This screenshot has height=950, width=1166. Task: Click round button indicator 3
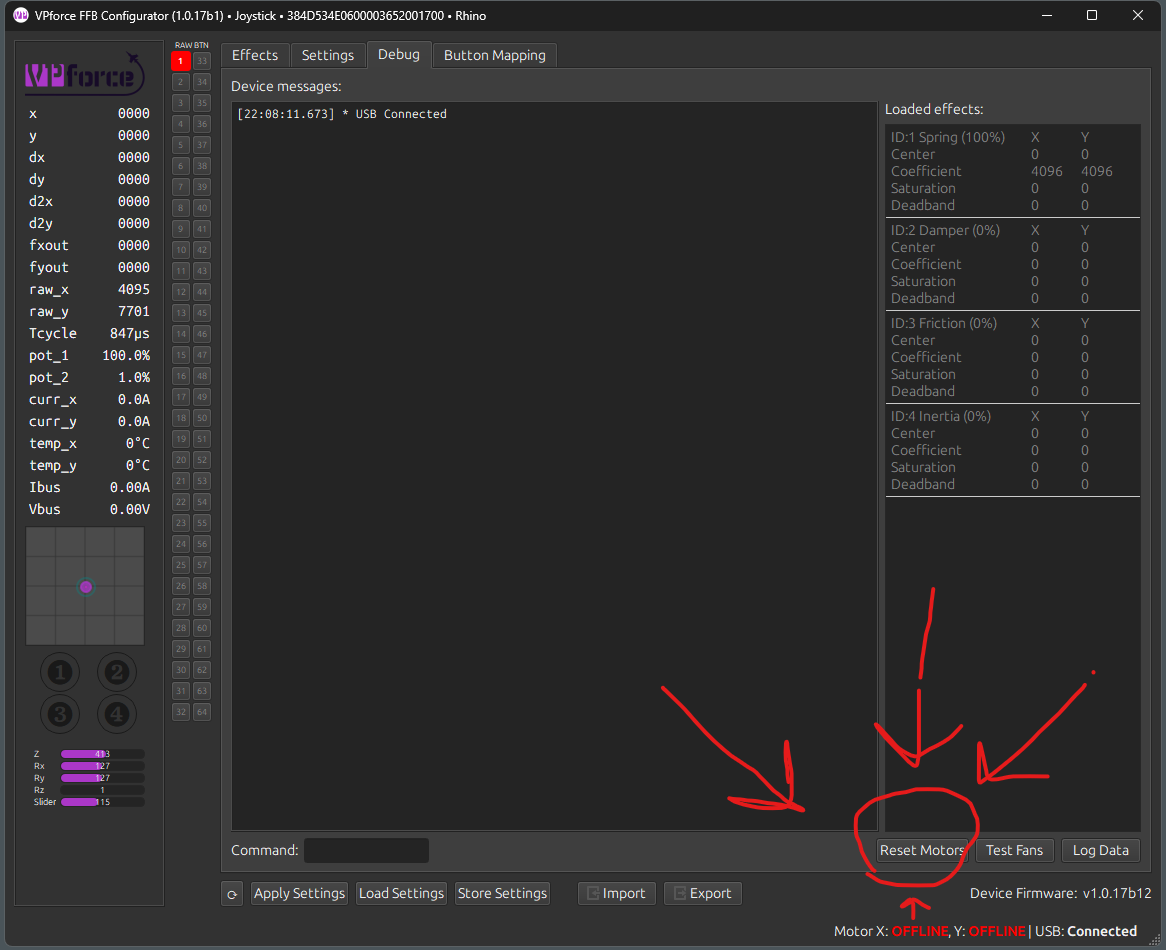pyautogui.click(x=60, y=714)
